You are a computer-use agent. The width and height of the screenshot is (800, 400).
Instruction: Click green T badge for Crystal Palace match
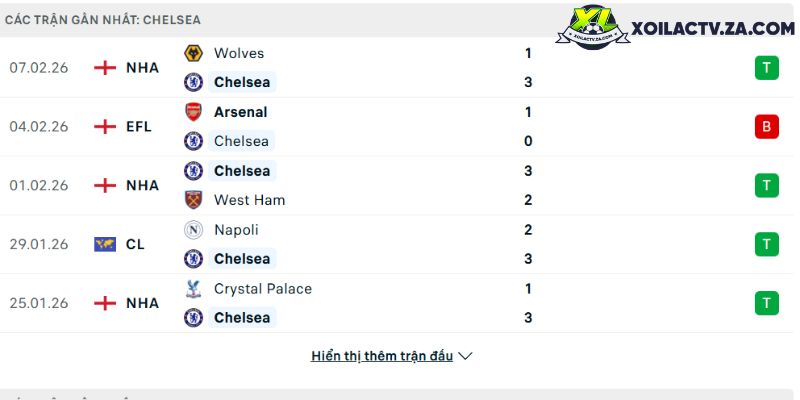[x=766, y=303]
